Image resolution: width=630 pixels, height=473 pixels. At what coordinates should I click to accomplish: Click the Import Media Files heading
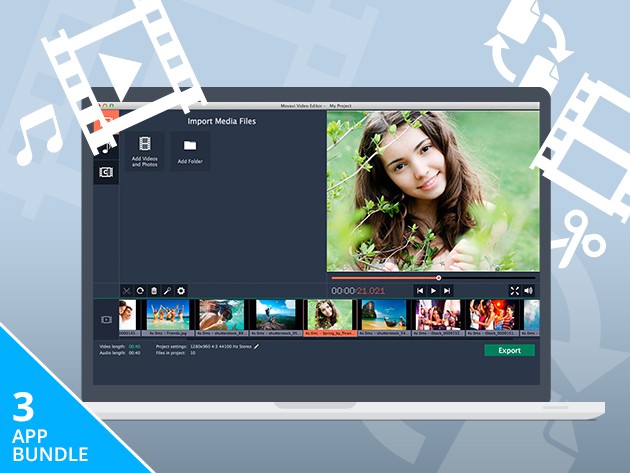pyautogui.click(x=222, y=121)
